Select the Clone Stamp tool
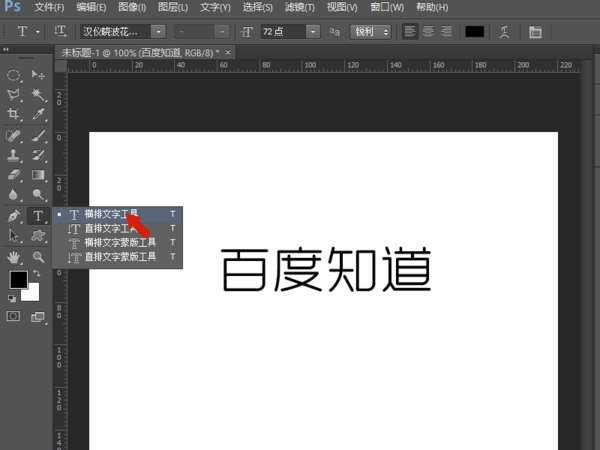Viewport: 600px width, 450px height. pyautogui.click(x=14, y=155)
